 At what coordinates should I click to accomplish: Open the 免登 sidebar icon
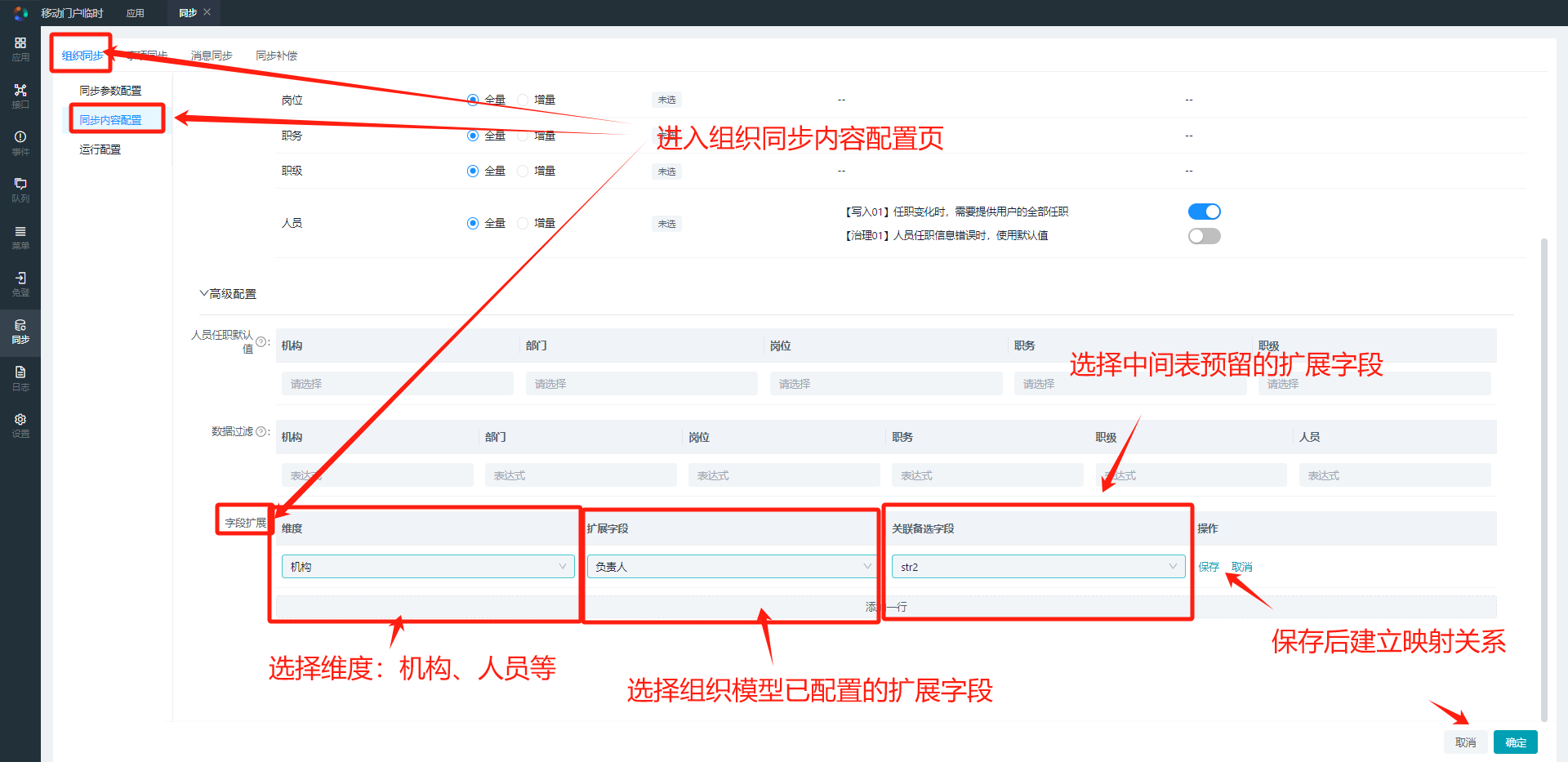(x=20, y=283)
